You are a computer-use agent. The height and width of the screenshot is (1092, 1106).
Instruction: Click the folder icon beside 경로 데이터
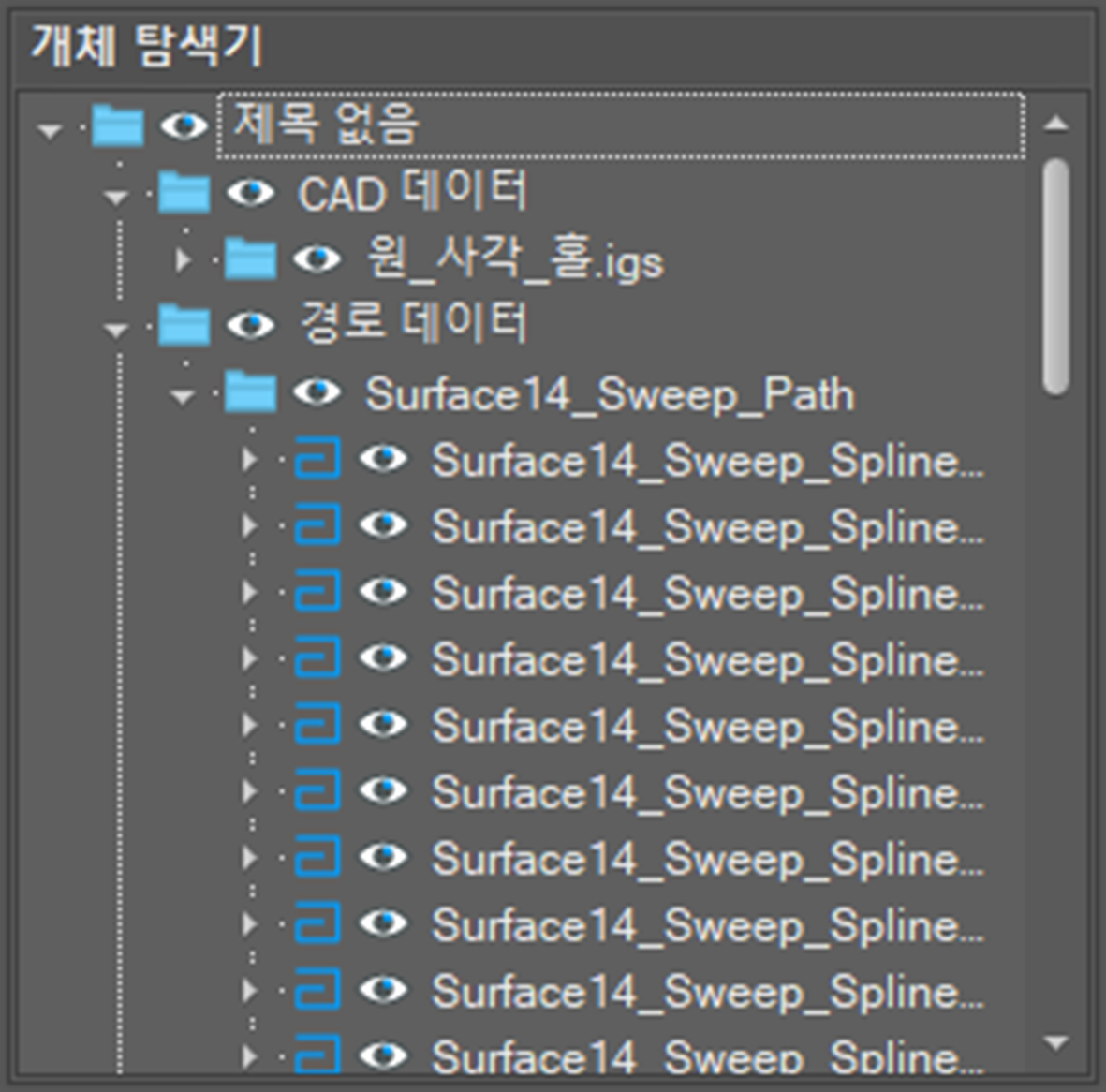184,325
